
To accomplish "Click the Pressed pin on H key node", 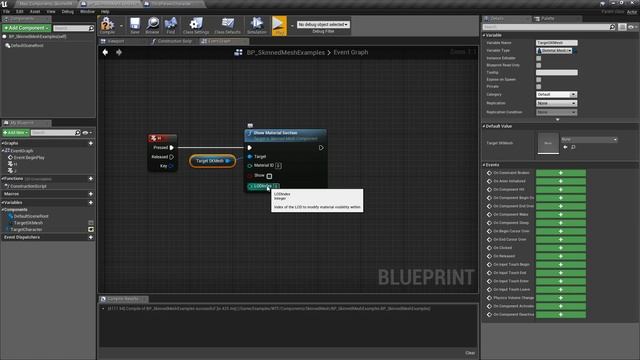I will pyautogui.click(x=172, y=147).
